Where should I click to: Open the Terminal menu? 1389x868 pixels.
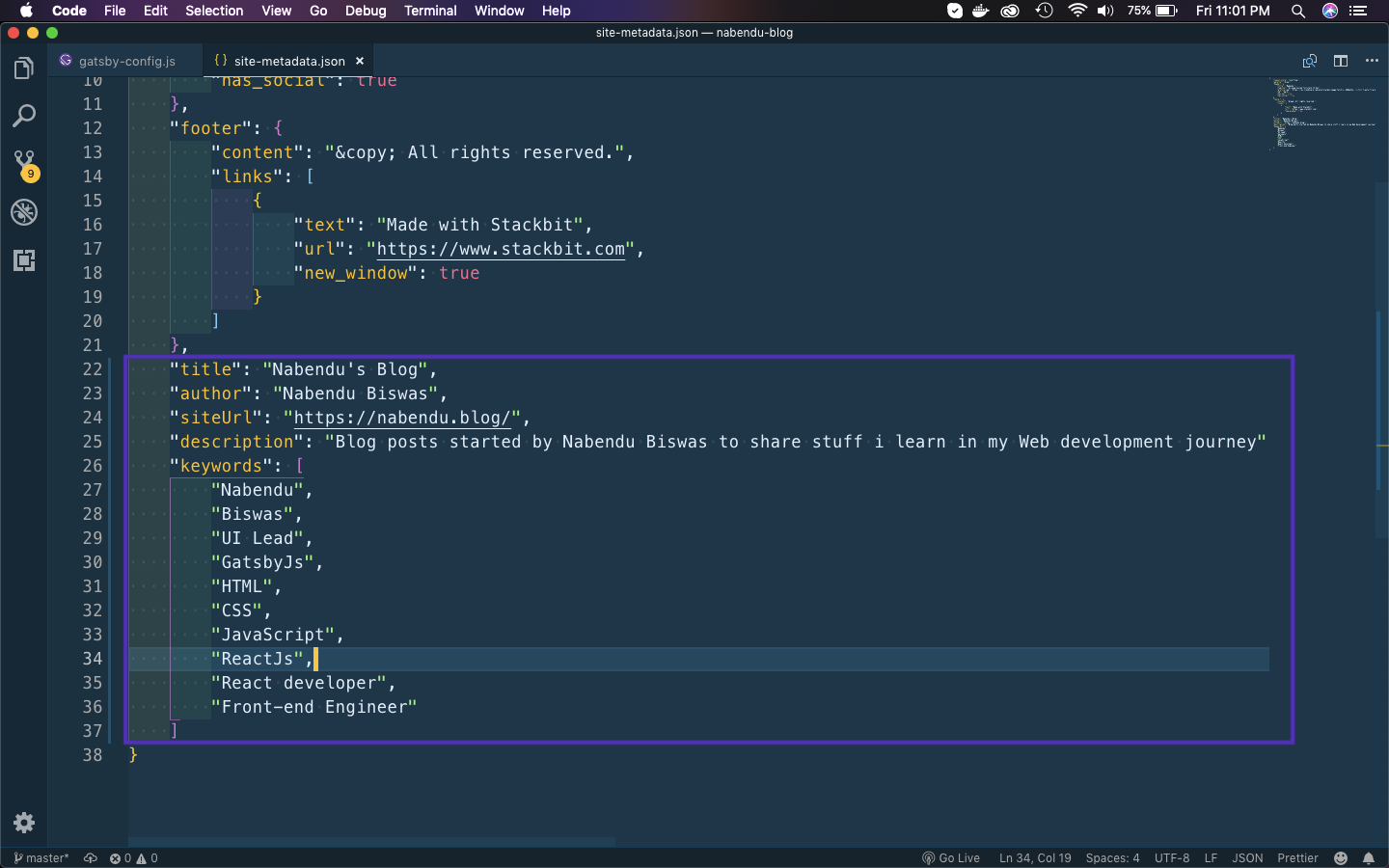click(430, 11)
